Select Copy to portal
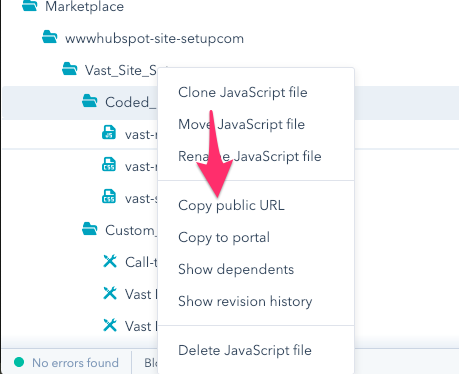The image size is (459, 374). tap(224, 237)
